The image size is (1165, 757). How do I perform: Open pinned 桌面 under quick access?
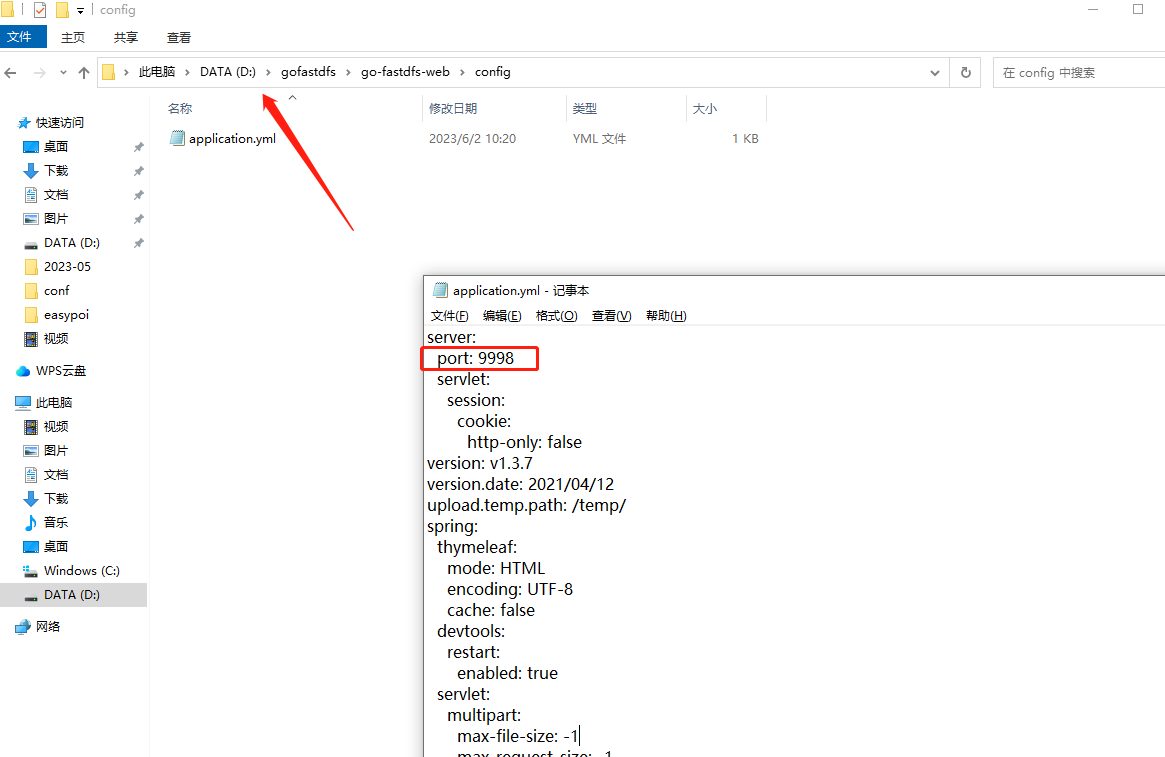(x=56, y=146)
